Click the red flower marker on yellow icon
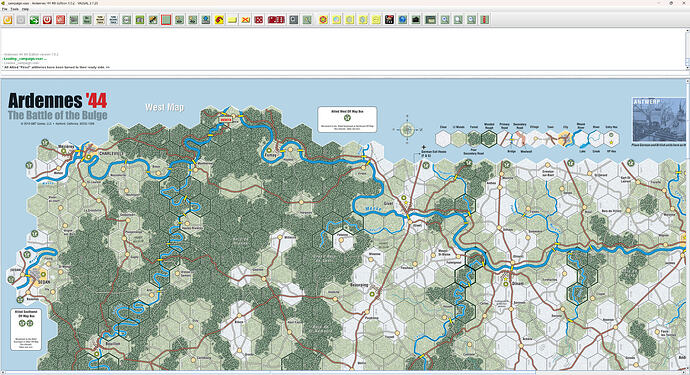Viewport: 690px width, 375px height. tap(323, 19)
